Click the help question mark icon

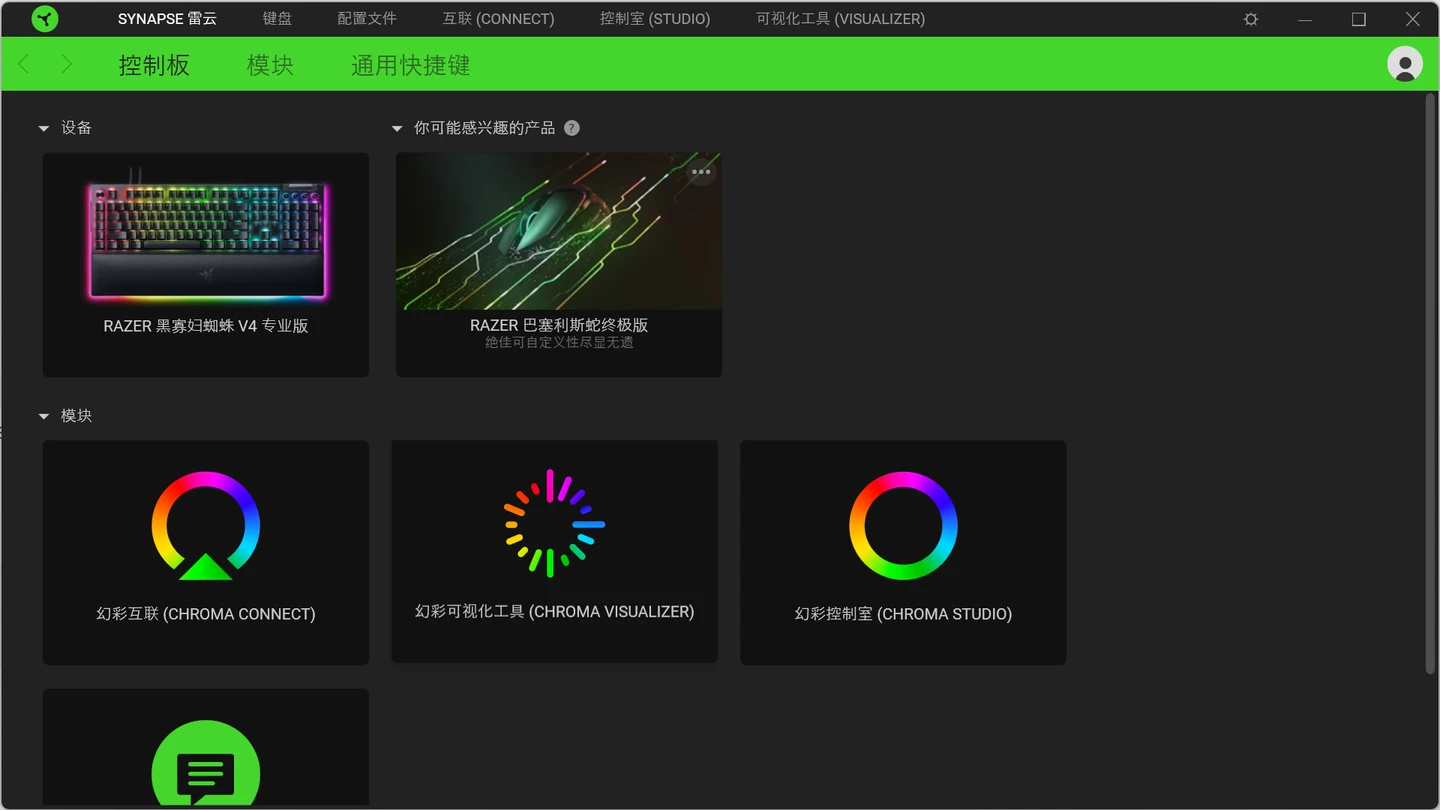tap(572, 128)
